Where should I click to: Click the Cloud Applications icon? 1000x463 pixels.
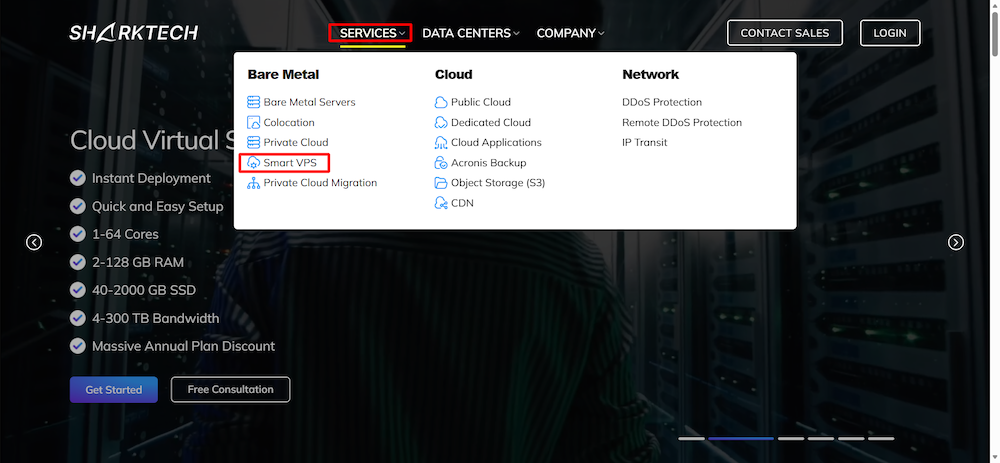click(x=441, y=142)
